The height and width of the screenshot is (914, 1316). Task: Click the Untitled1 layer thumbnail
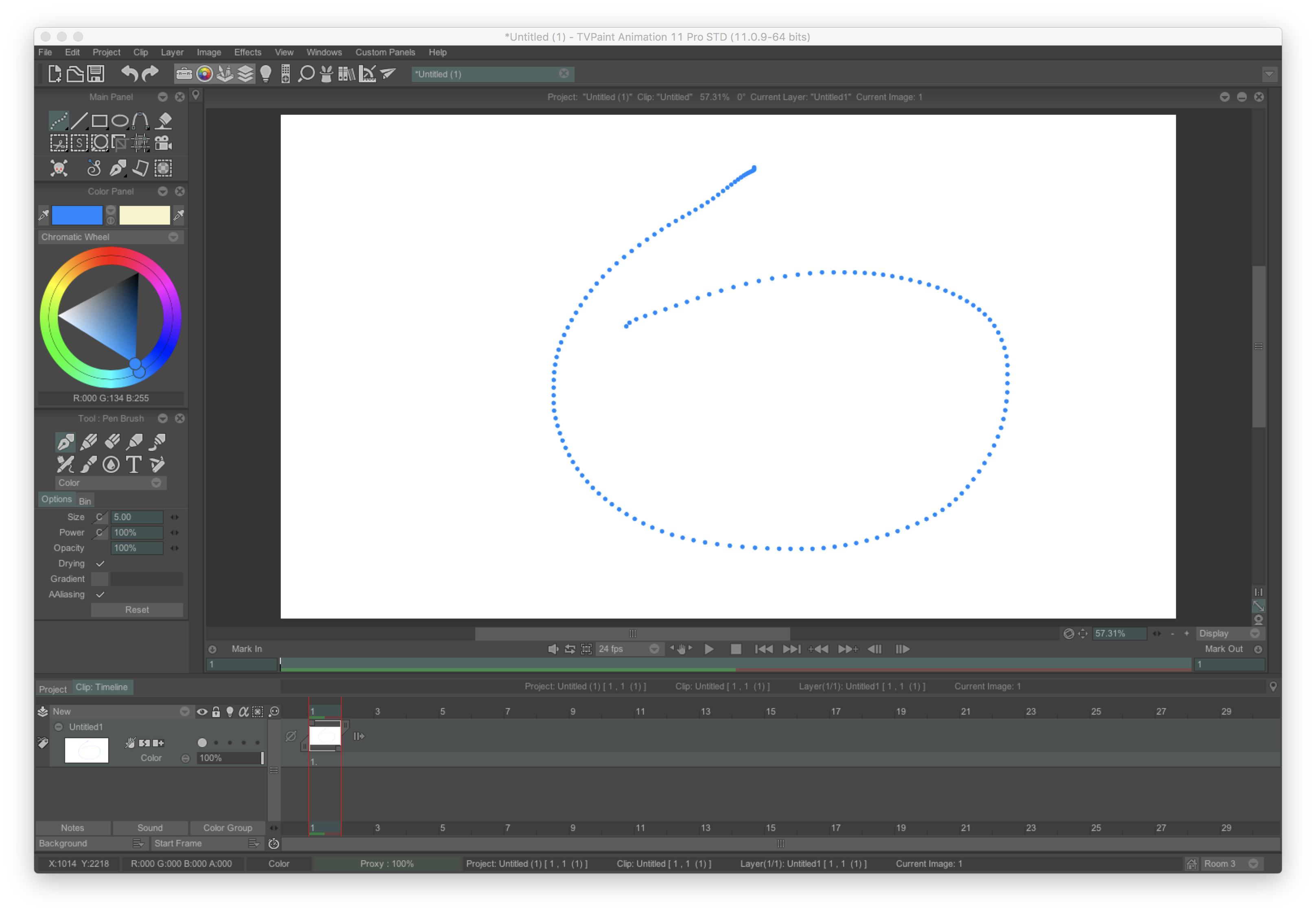click(87, 750)
